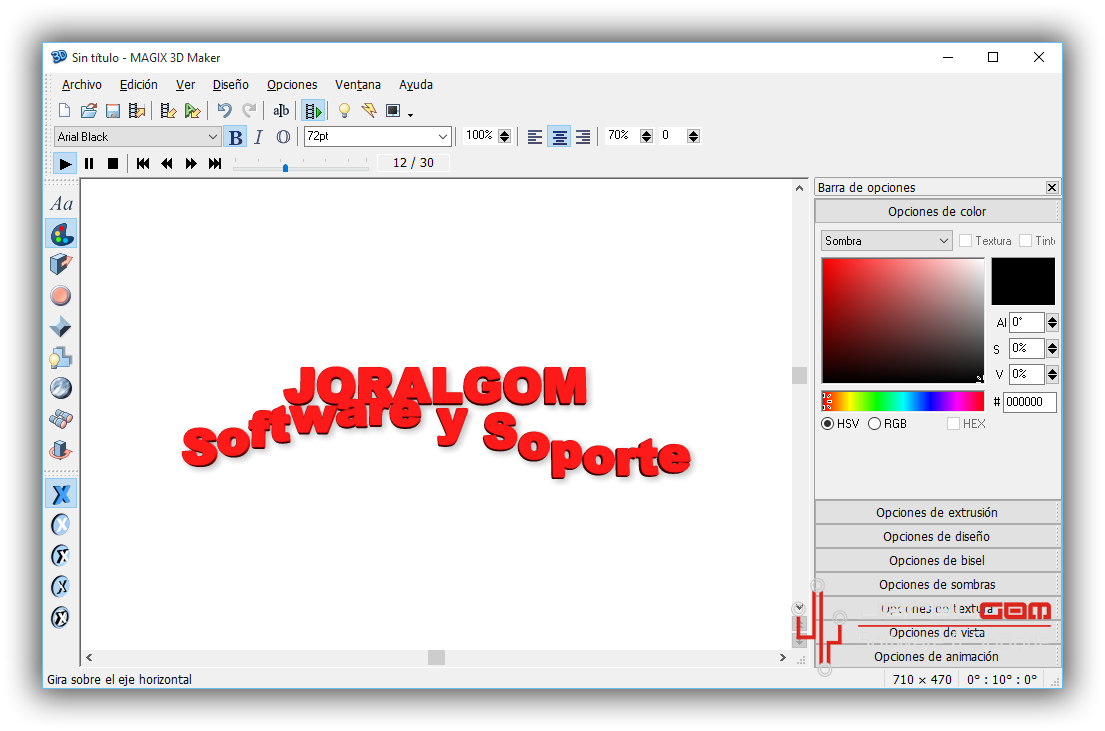1105x731 pixels.
Task: Open the display options dropdown arrow
Action: [410, 113]
